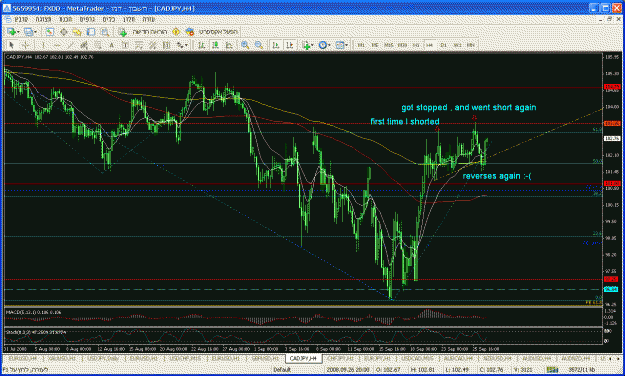This screenshot has width=625, height=376.
Task: Select the Crosshair tool
Action: tap(25, 45)
